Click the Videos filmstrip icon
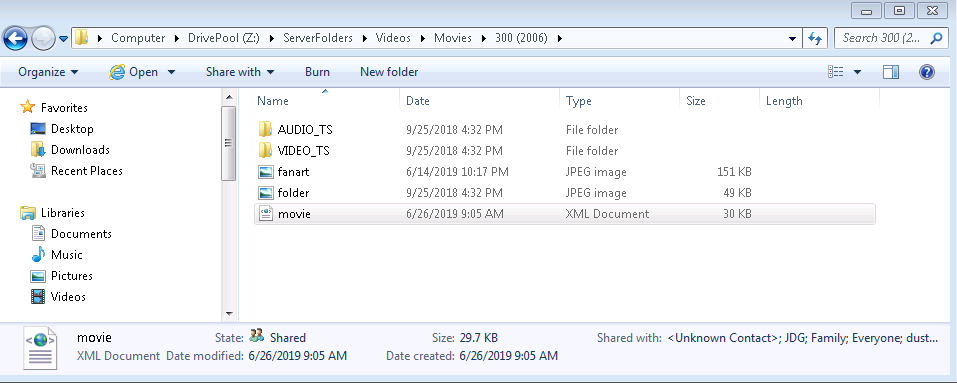Viewport: 957px width, 383px height. point(38,296)
